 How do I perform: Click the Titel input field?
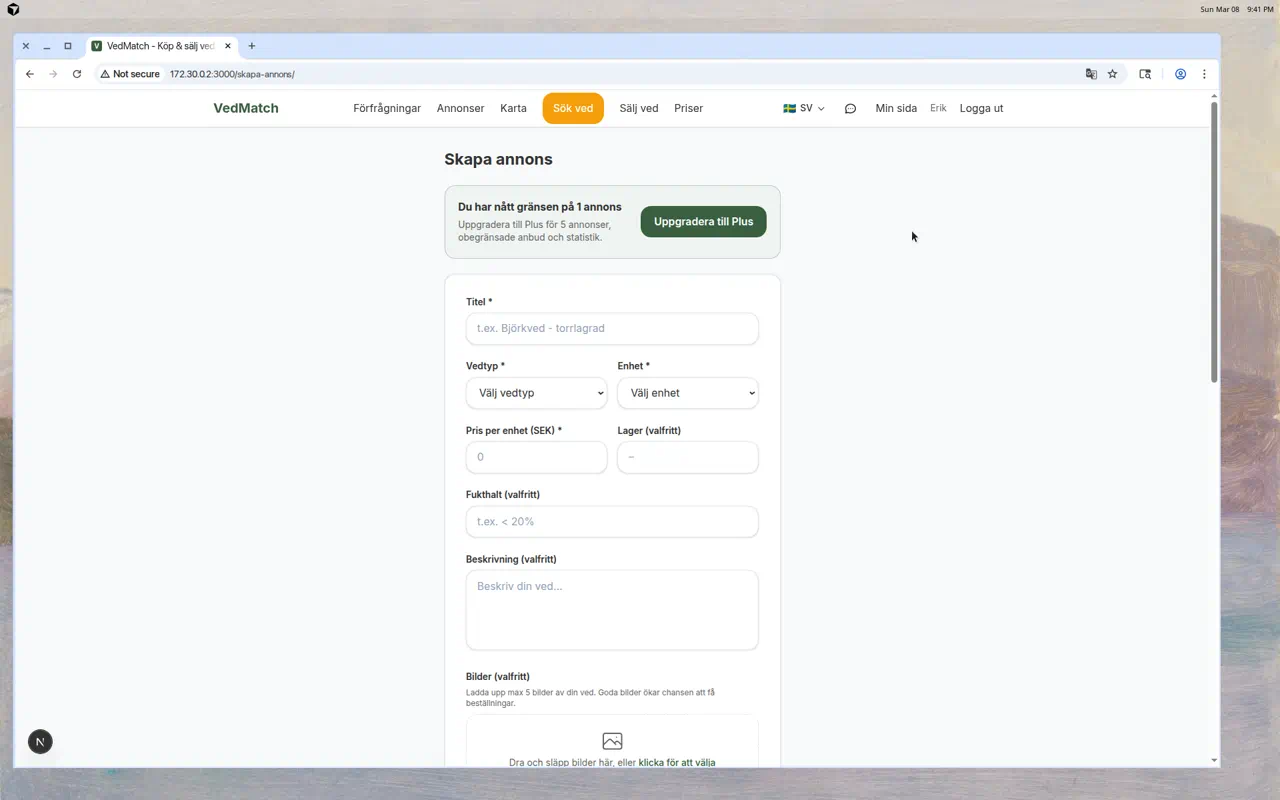tap(612, 328)
